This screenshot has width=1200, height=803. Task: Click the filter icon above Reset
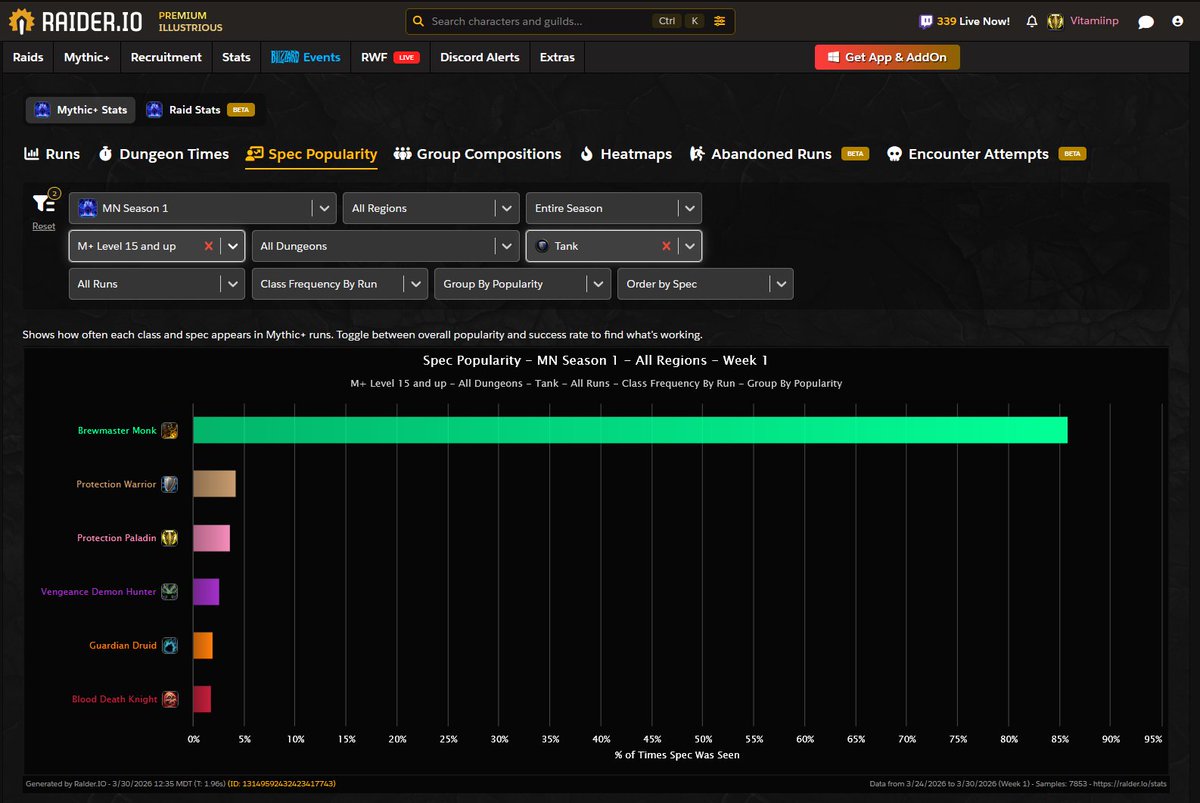point(43,203)
